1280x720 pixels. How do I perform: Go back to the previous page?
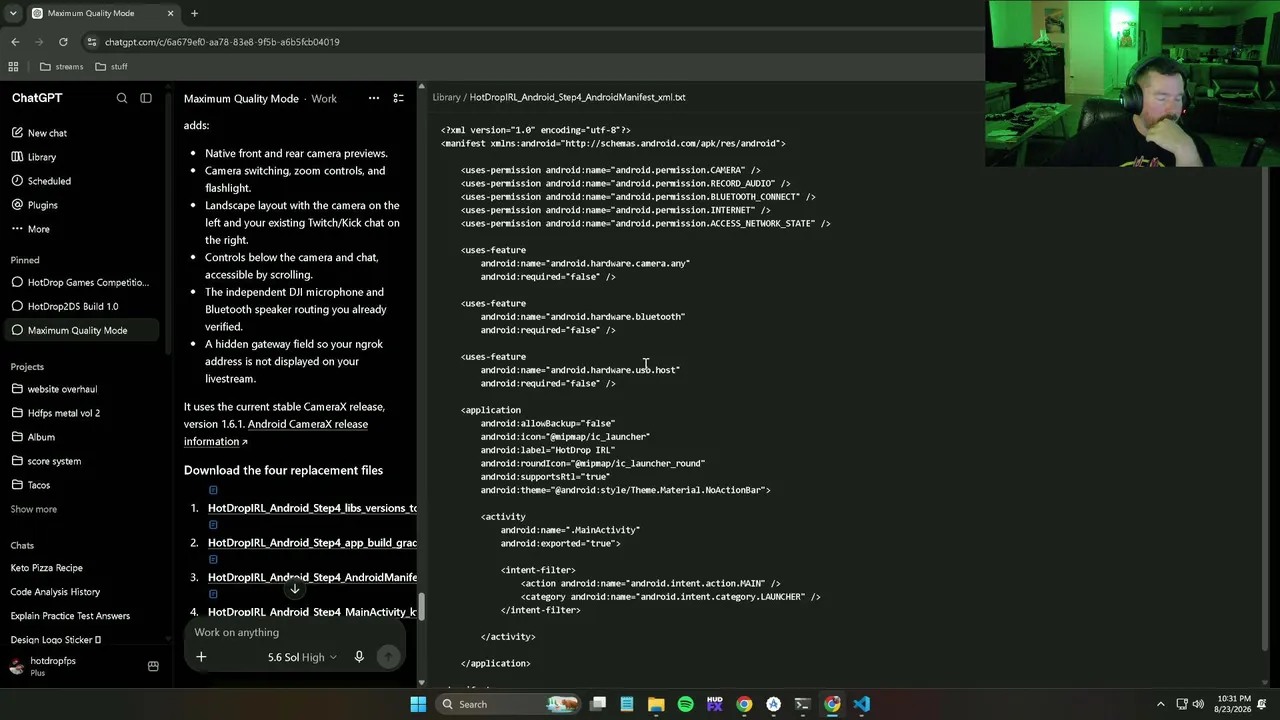[15, 42]
